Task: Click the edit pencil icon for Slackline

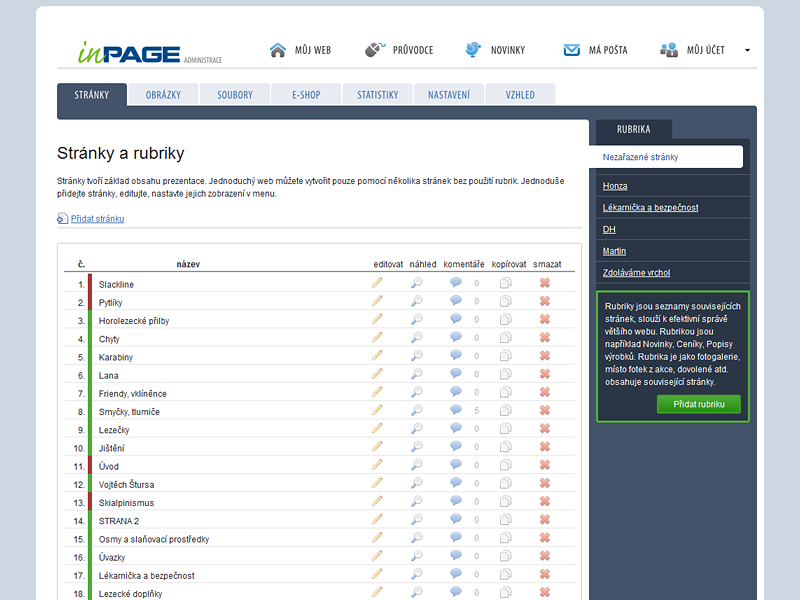Action: tap(377, 284)
